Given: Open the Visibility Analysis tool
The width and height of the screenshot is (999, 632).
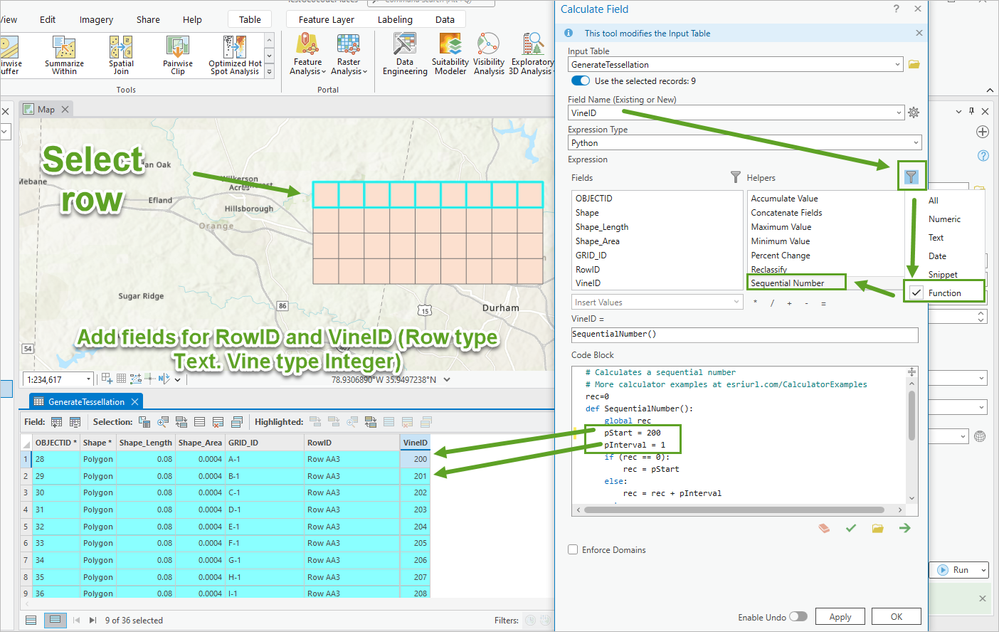Looking at the screenshot, I should (489, 55).
